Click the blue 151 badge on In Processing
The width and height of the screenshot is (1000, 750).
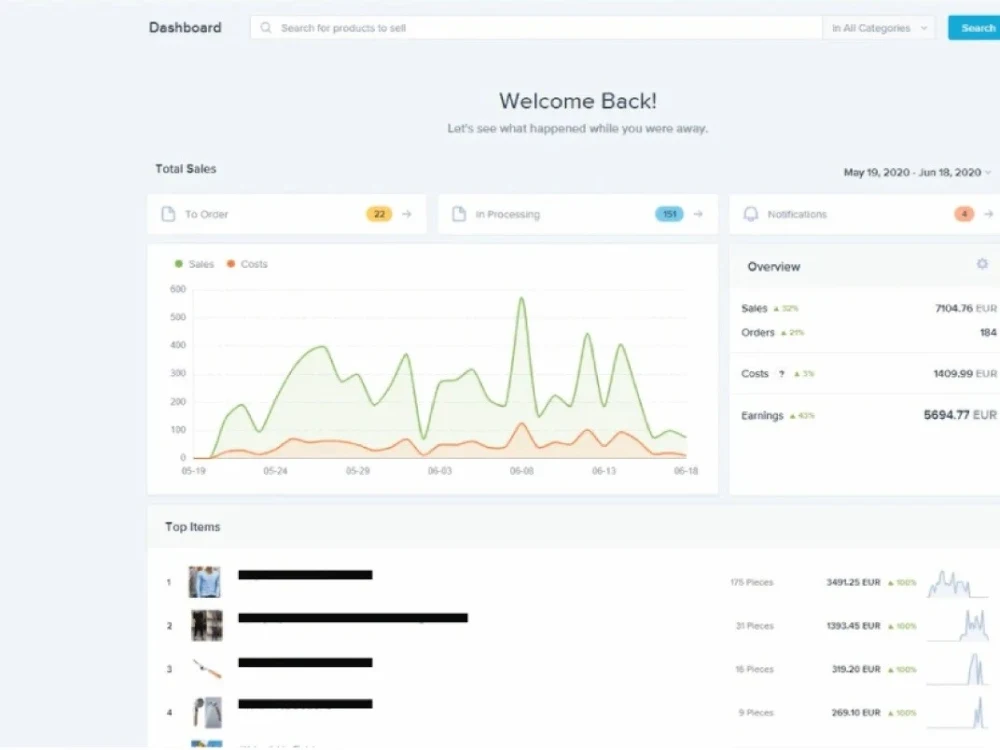[669, 214]
